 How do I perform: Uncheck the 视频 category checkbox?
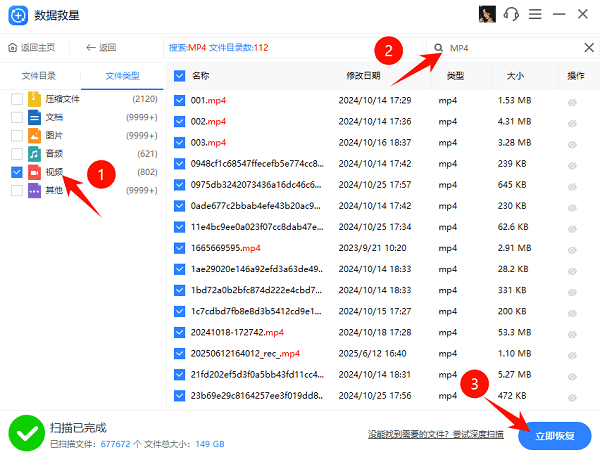pos(16,172)
